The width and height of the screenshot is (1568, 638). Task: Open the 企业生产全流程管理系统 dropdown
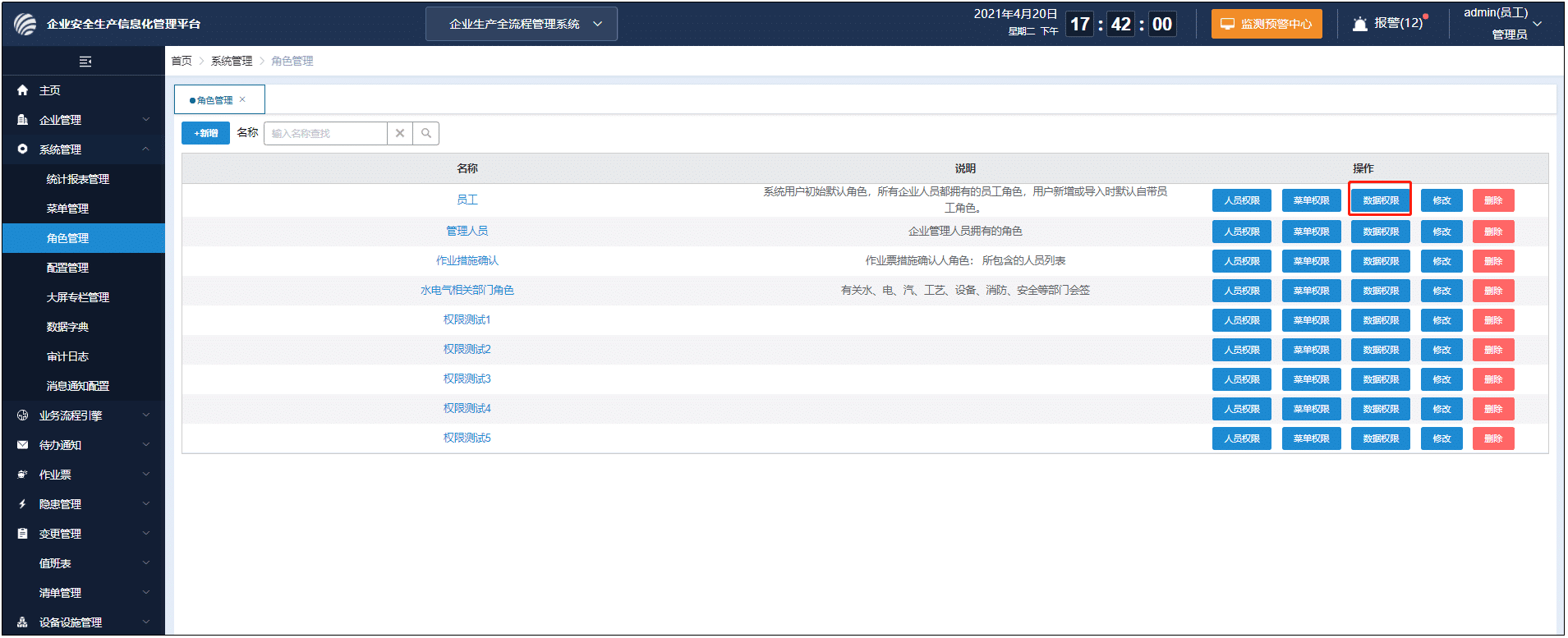pos(522,24)
